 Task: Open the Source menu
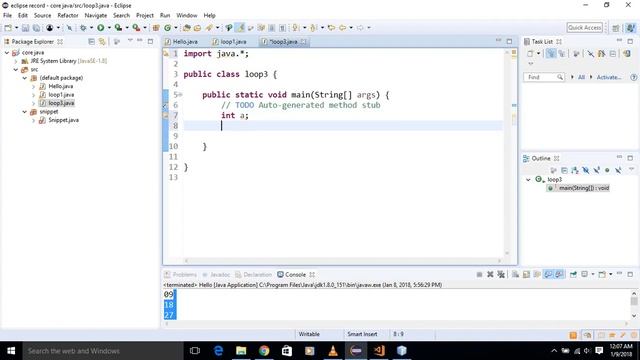tap(42, 16)
